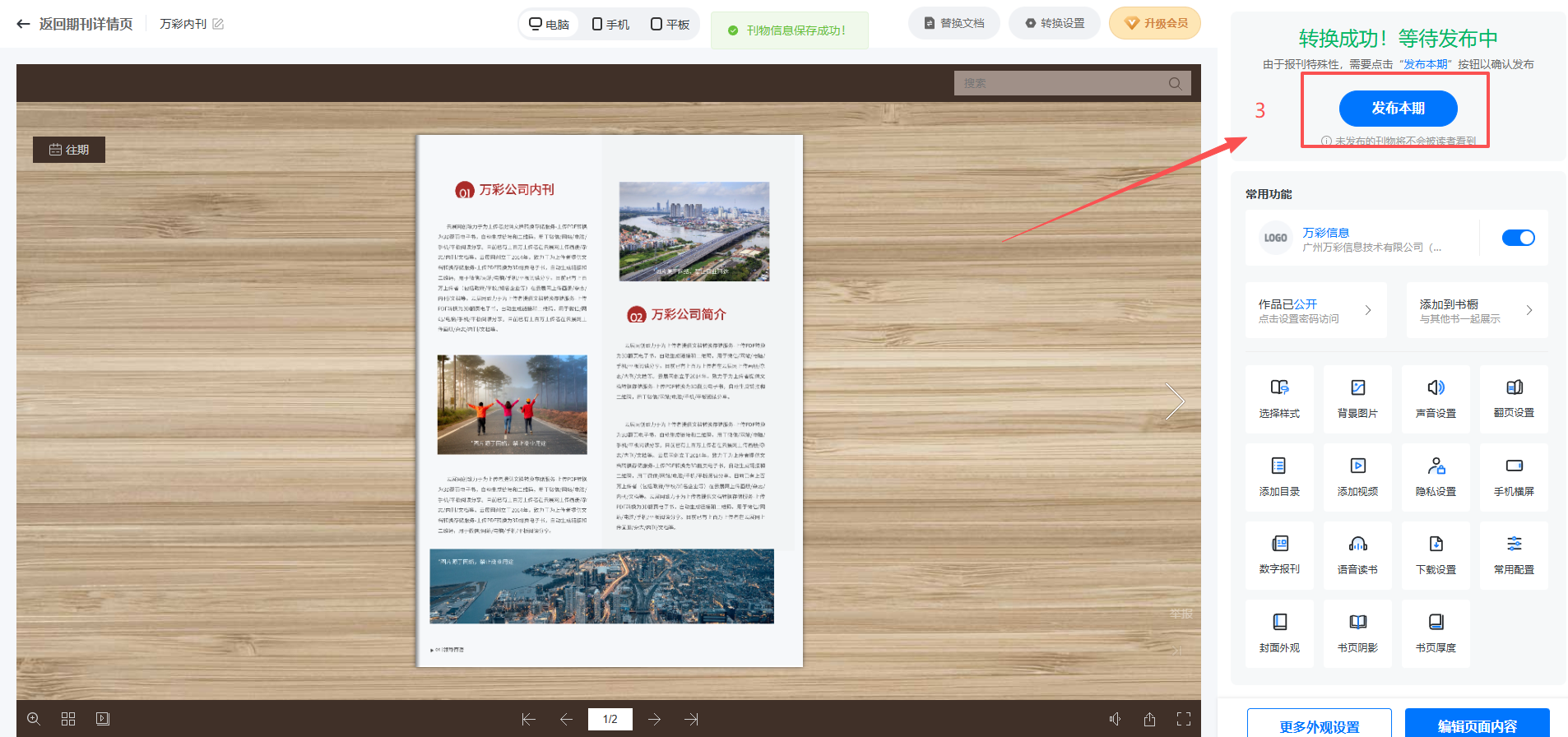Switch preview to 平板 mode

(670, 24)
